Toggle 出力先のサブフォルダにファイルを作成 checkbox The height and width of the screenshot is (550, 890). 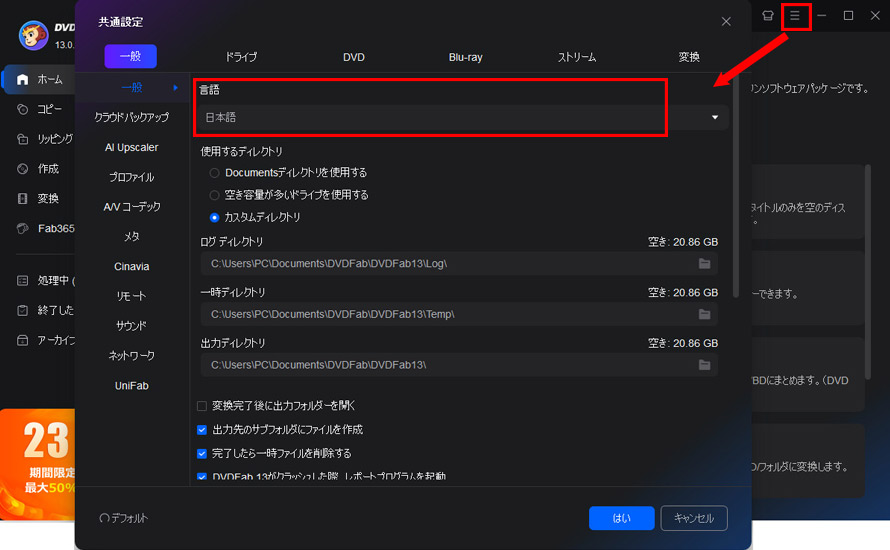pos(201,430)
